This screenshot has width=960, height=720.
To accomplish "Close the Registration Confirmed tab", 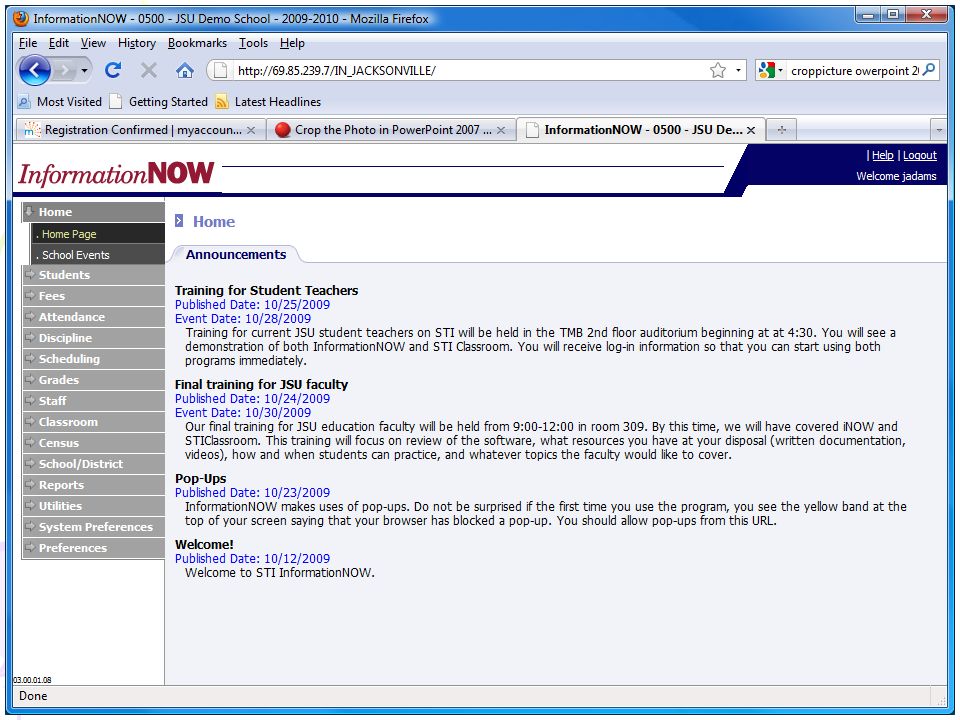I will (x=251, y=130).
